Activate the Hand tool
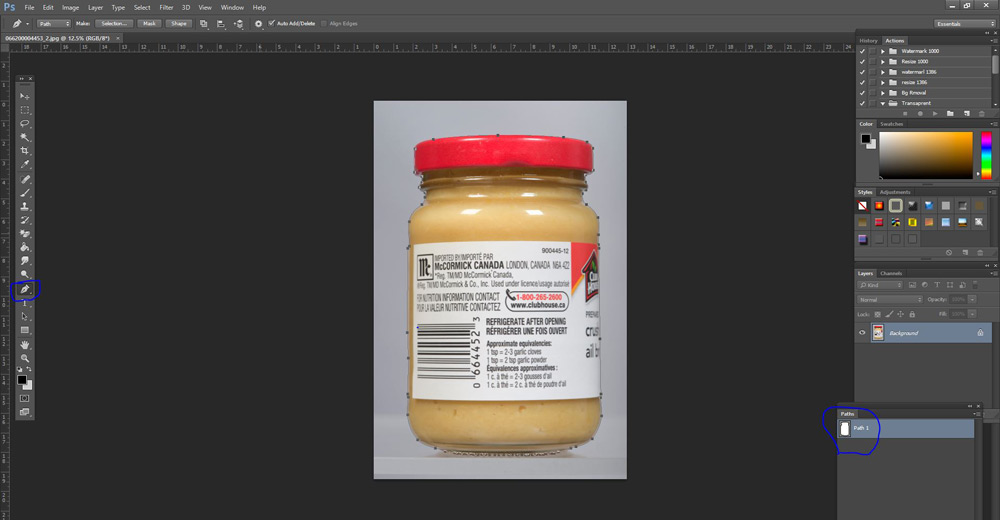The image size is (1000, 520). [25, 345]
